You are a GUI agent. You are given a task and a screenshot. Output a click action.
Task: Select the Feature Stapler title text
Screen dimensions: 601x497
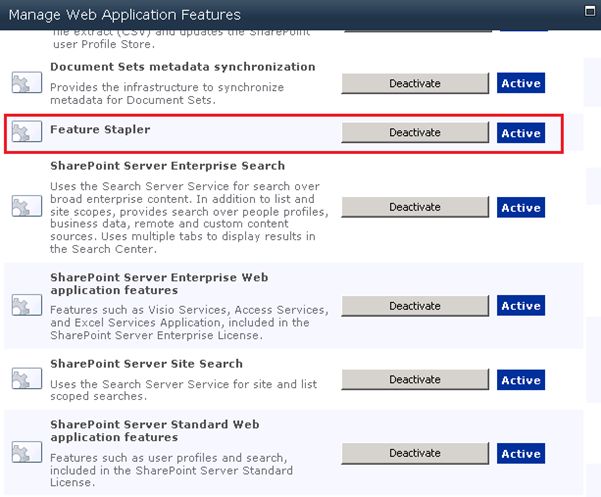click(x=100, y=129)
